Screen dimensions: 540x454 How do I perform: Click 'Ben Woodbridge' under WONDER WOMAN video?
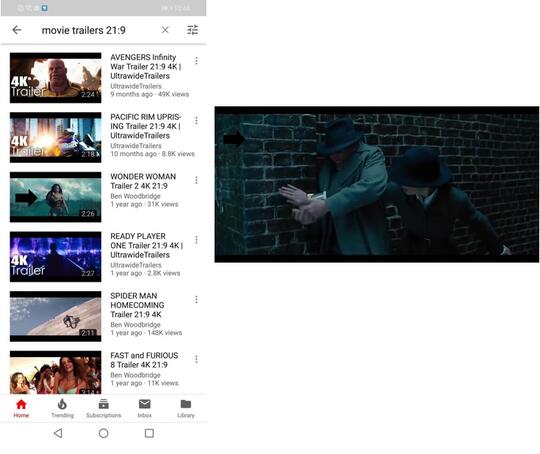(x=135, y=196)
